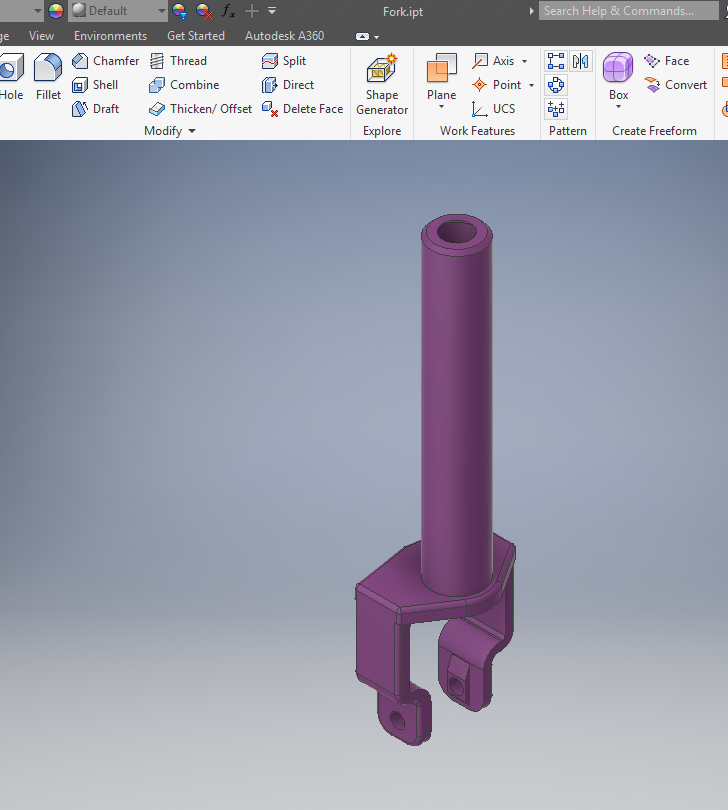Select the freeform Convert tool

click(x=675, y=85)
